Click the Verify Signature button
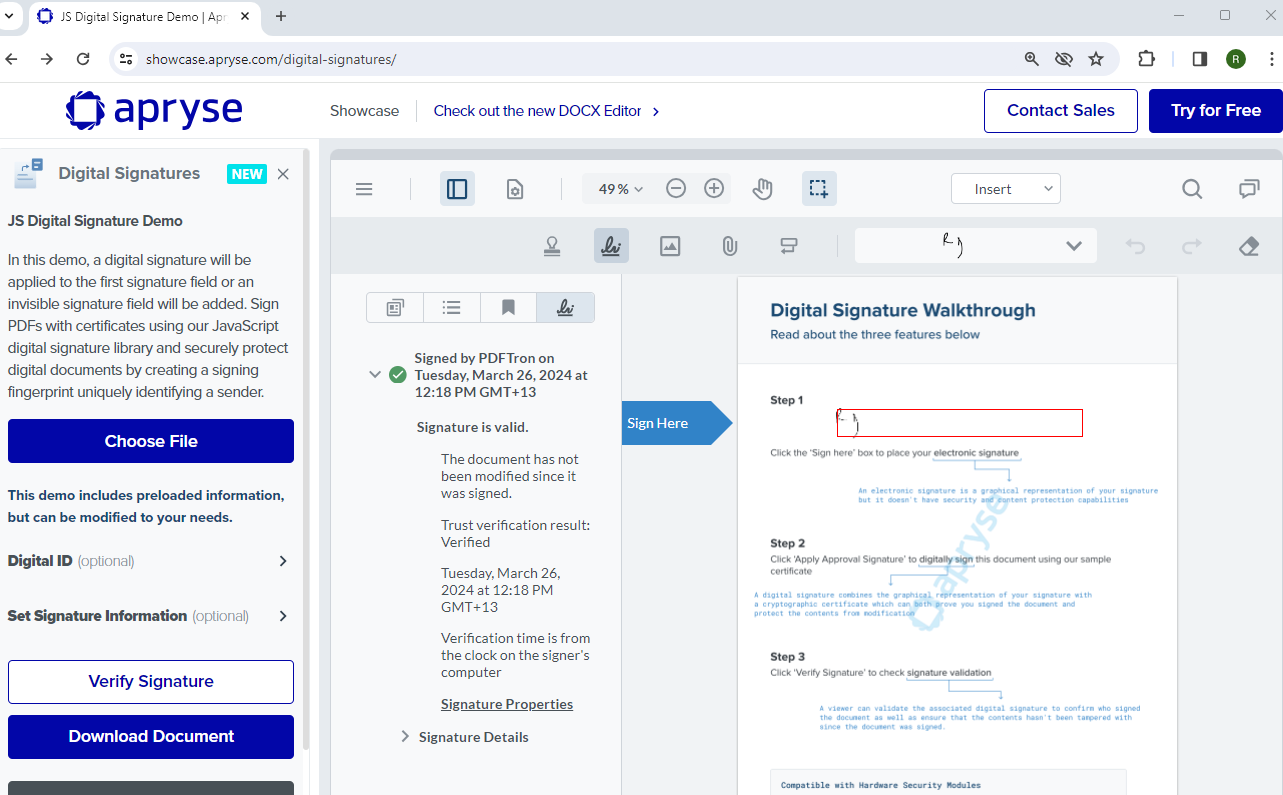 click(x=150, y=681)
